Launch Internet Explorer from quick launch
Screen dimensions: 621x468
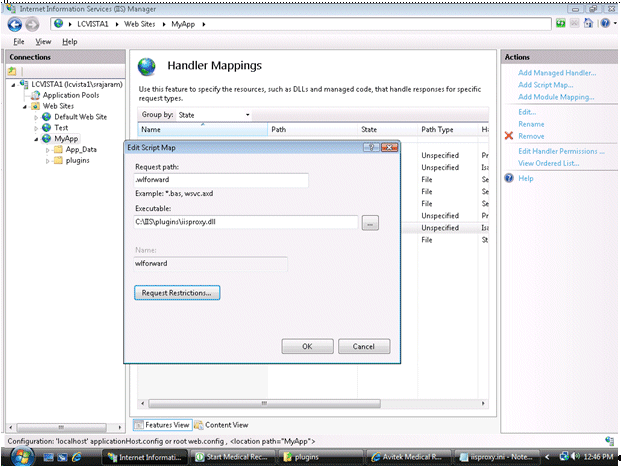pos(77,457)
